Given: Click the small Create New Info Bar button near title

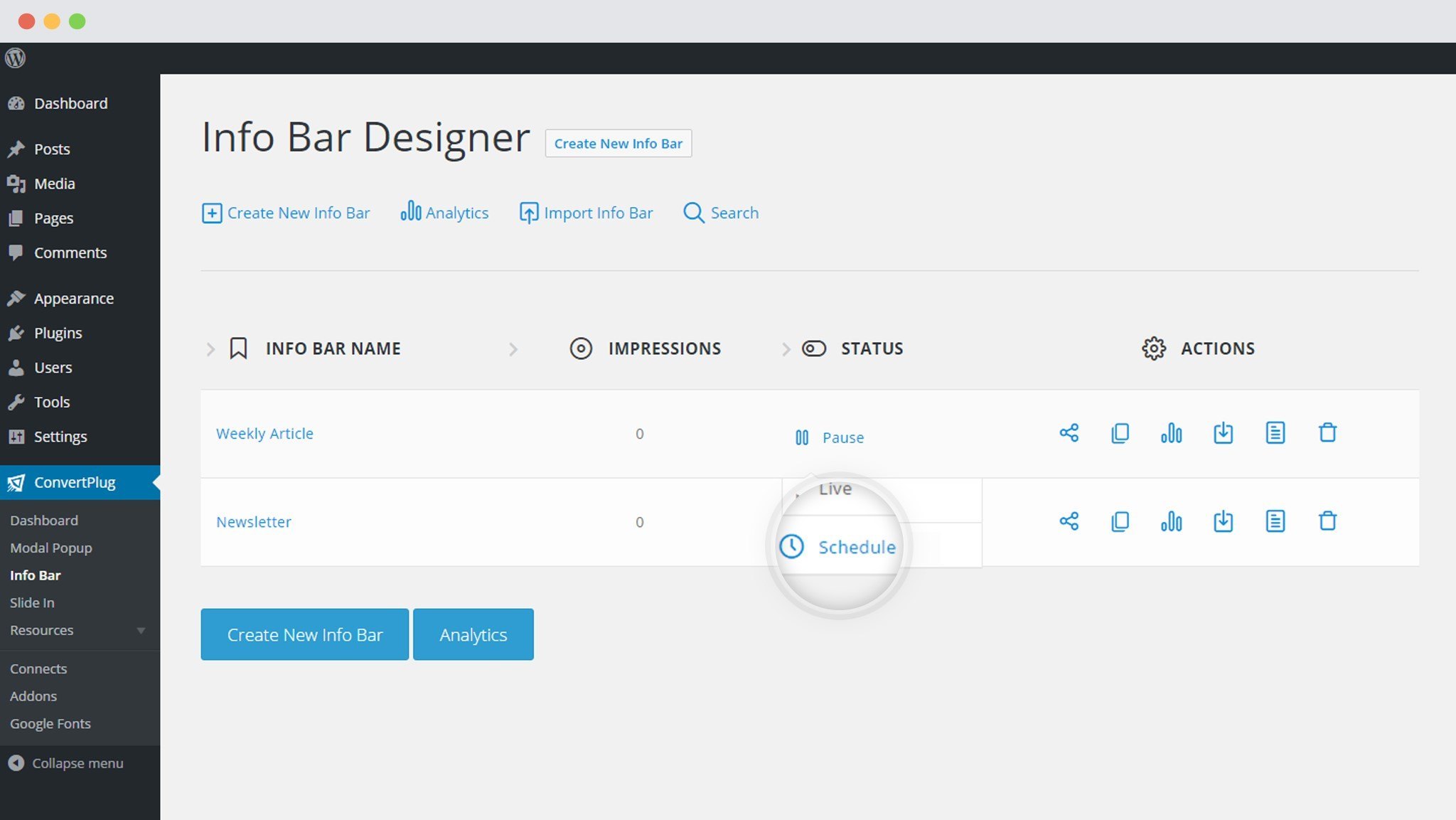Looking at the screenshot, I should pos(619,144).
